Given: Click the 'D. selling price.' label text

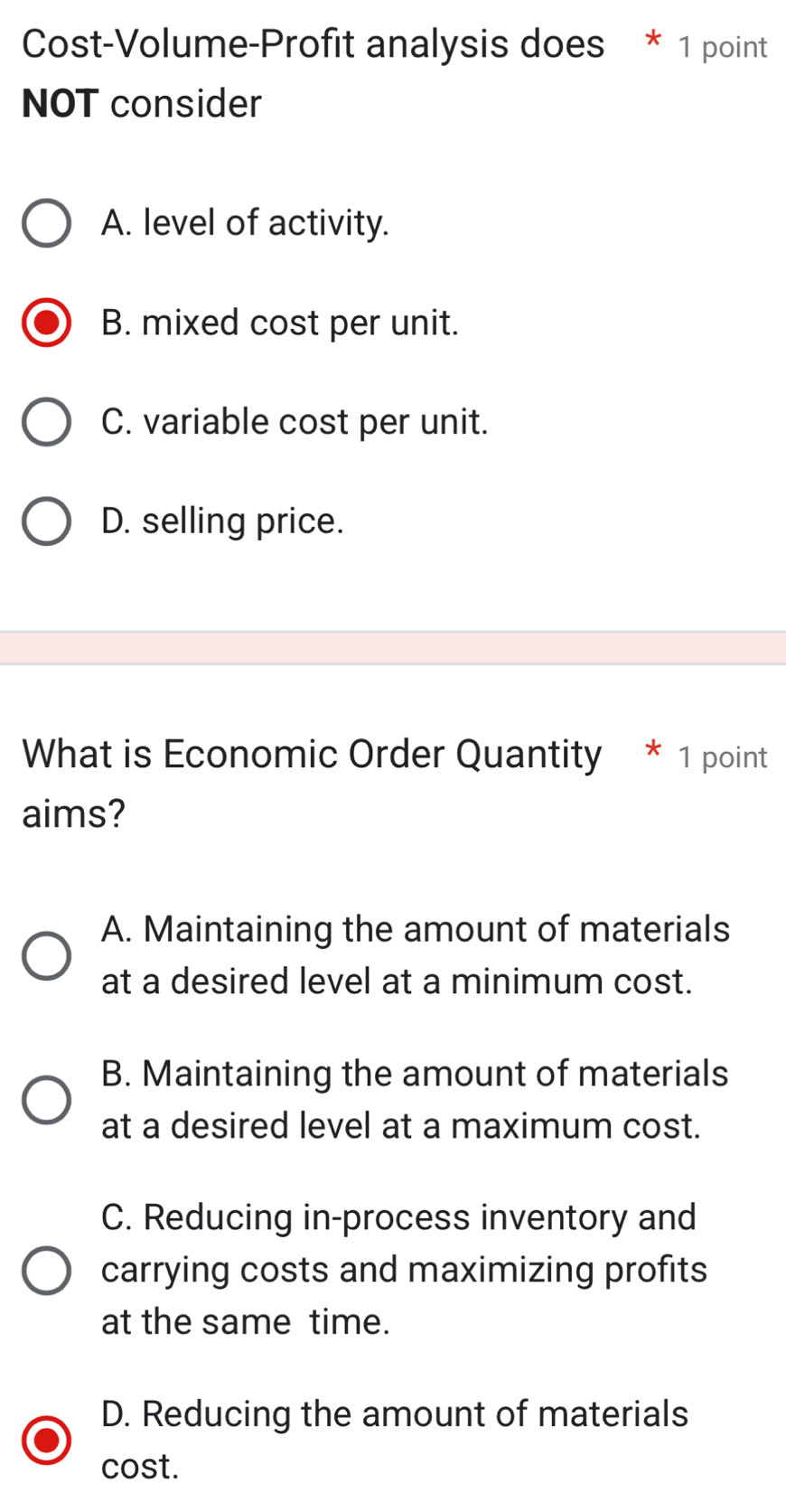Looking at the screenshot, I should pos(223,521).
